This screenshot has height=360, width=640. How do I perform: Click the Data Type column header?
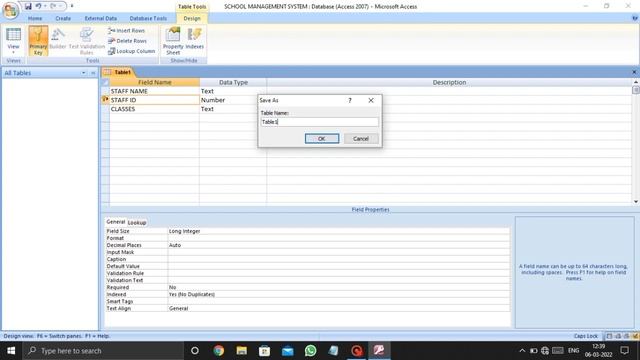[233, 82]
